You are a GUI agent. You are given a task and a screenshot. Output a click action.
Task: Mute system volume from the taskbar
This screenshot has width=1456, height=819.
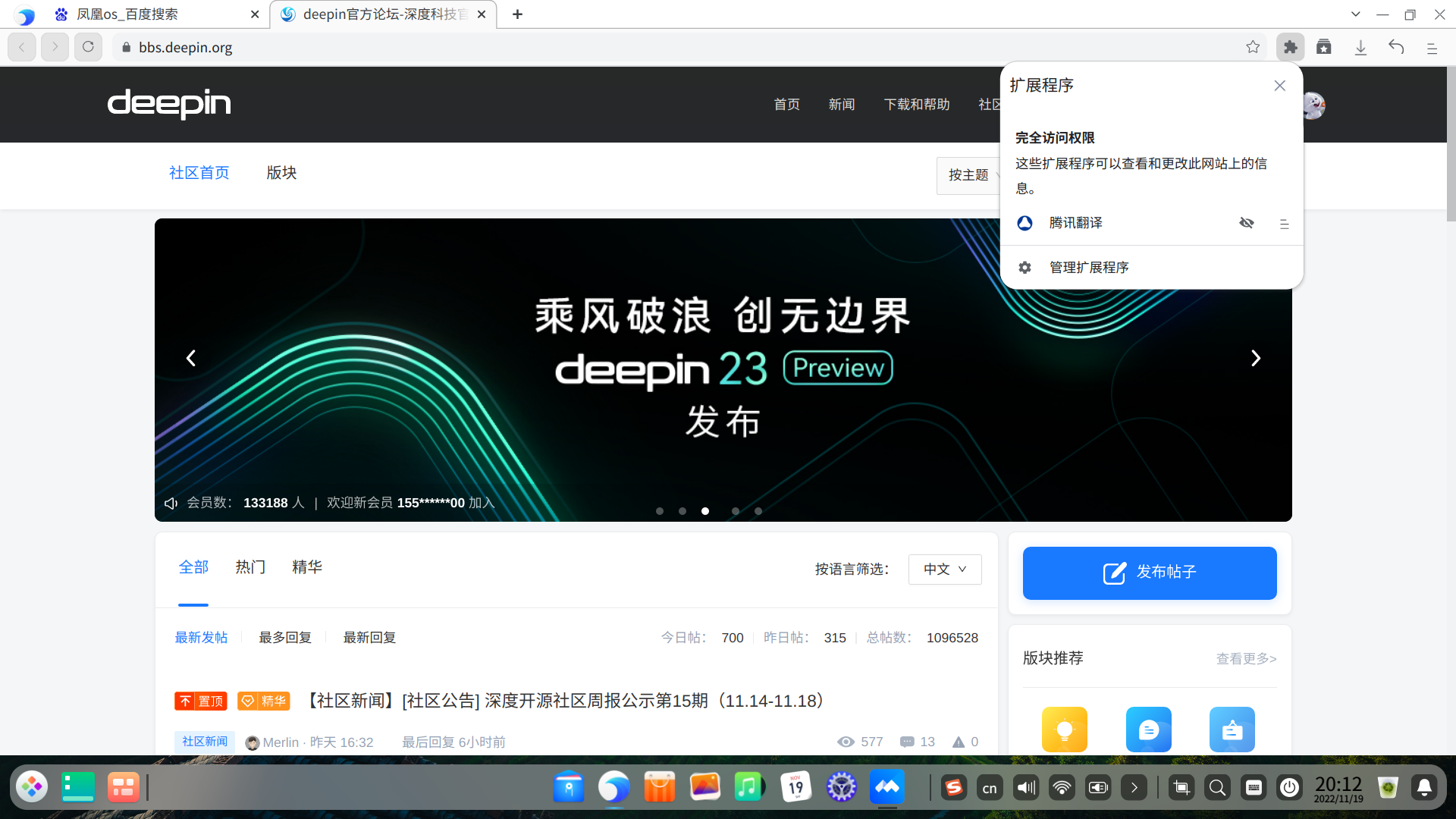click(1026, 787)
